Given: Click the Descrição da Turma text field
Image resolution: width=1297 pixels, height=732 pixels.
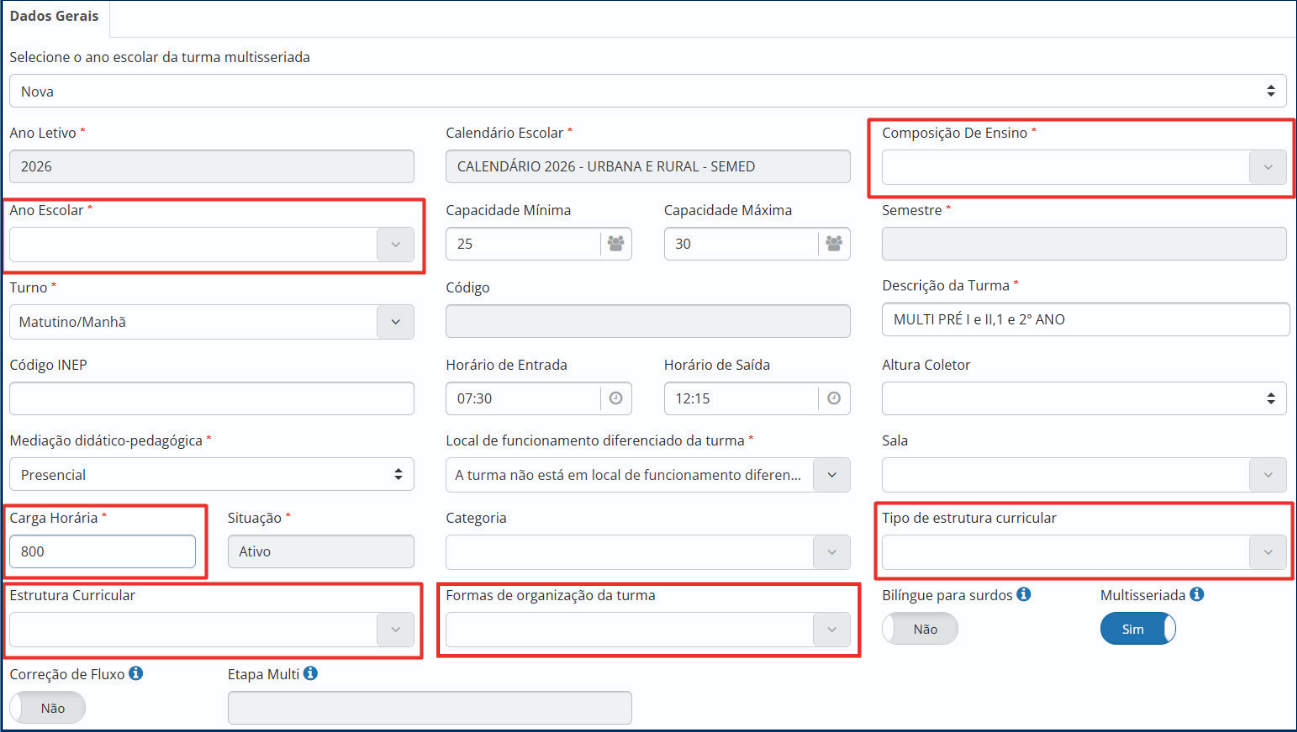Looking at the screenshot, I should [1085, 320].
